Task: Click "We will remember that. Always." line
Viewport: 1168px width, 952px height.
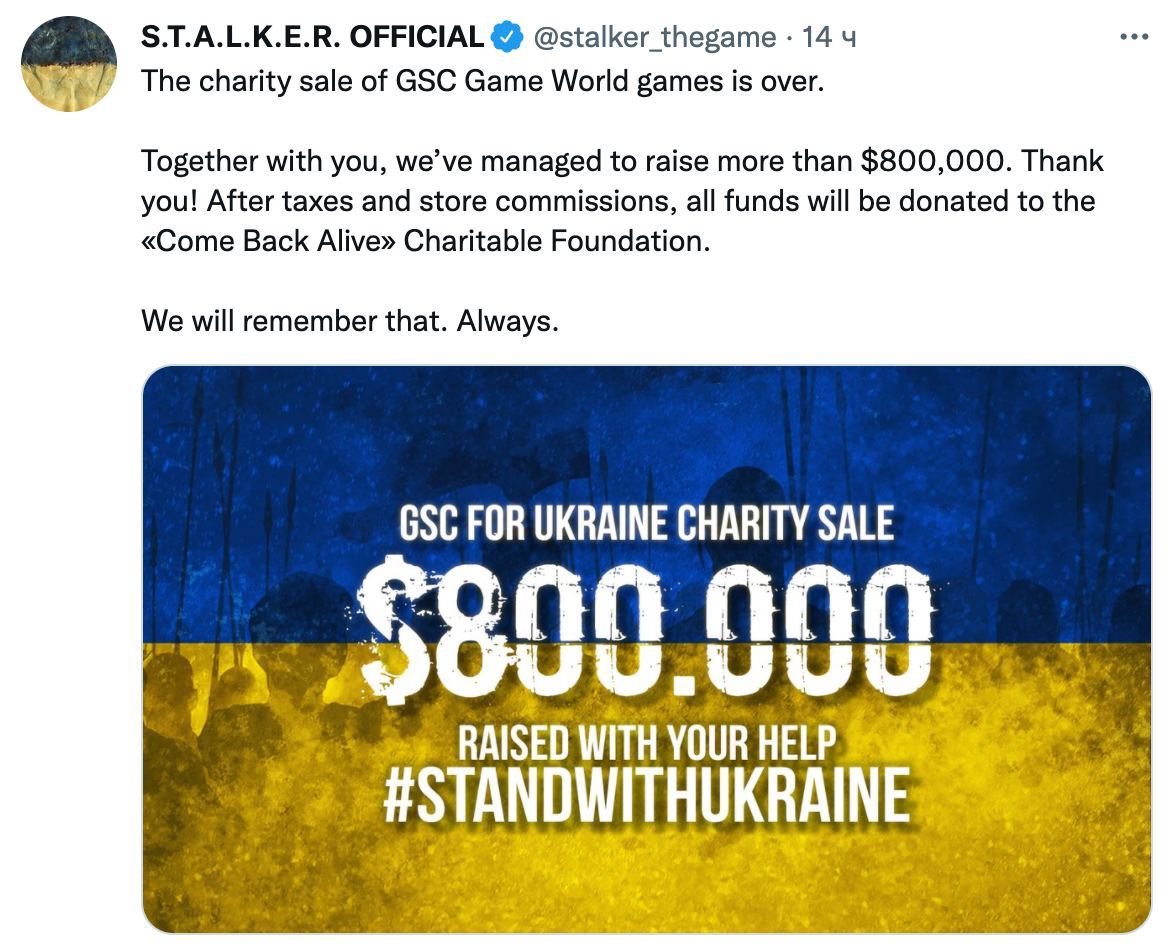Action: (349, 321)
